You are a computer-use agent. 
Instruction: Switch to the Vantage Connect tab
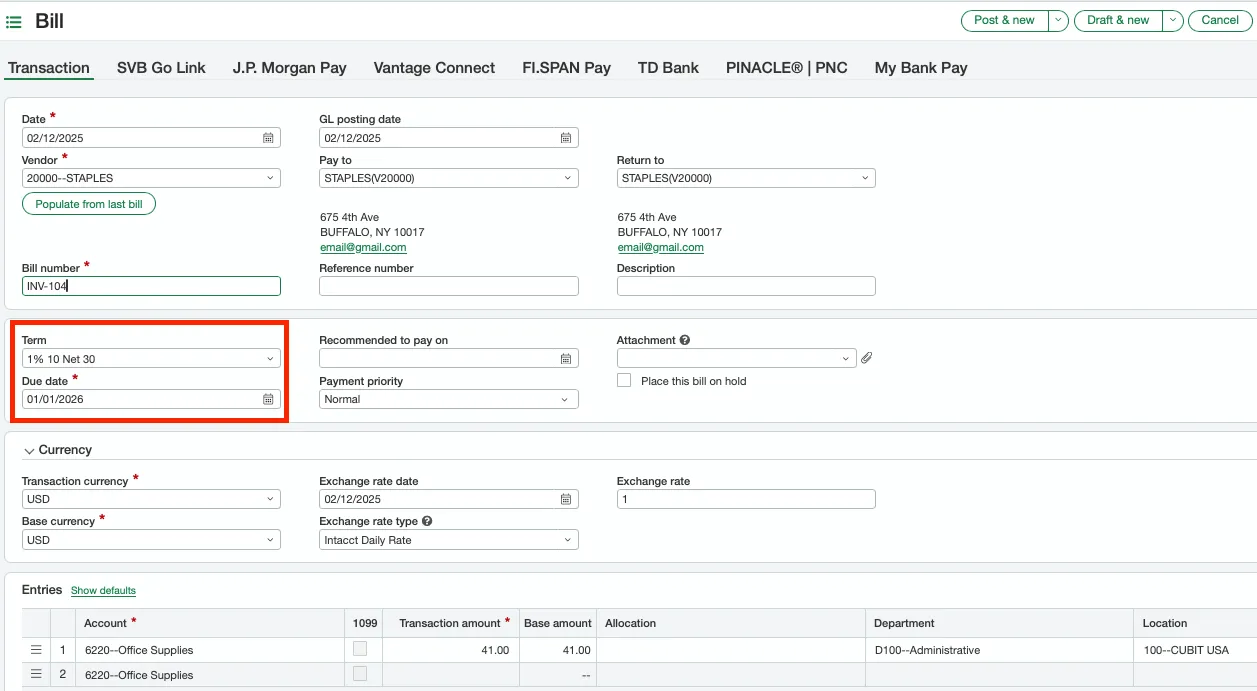coord(434,68)
